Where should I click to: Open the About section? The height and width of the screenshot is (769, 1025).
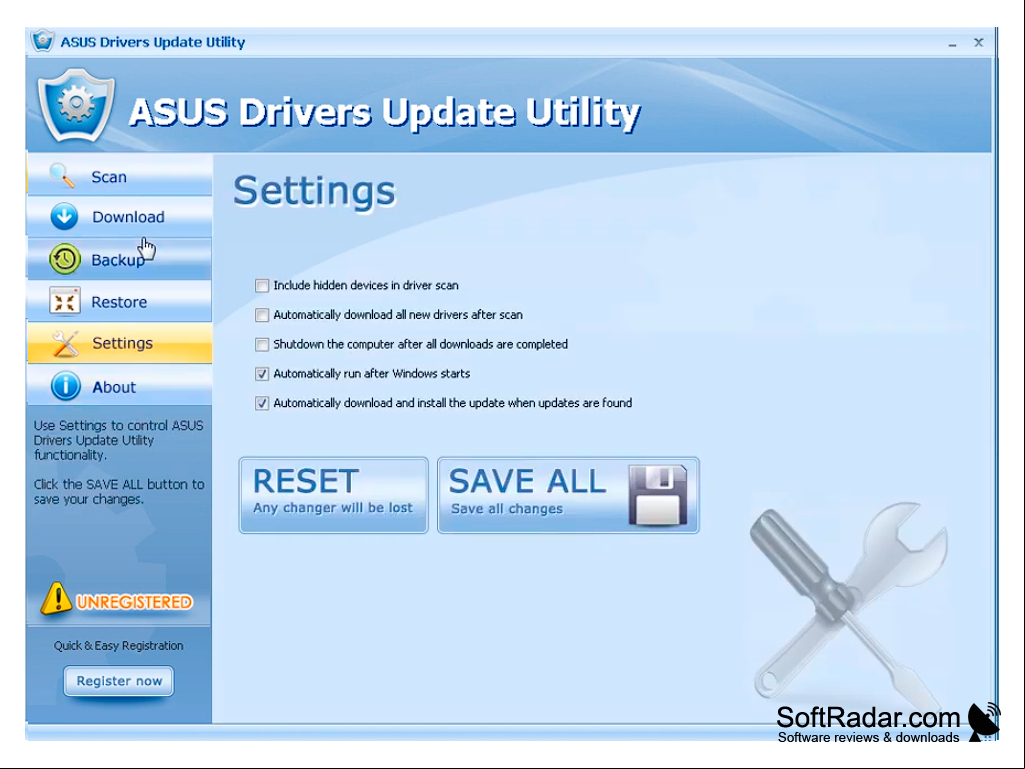pyautogui.click(x=120, y=386)
